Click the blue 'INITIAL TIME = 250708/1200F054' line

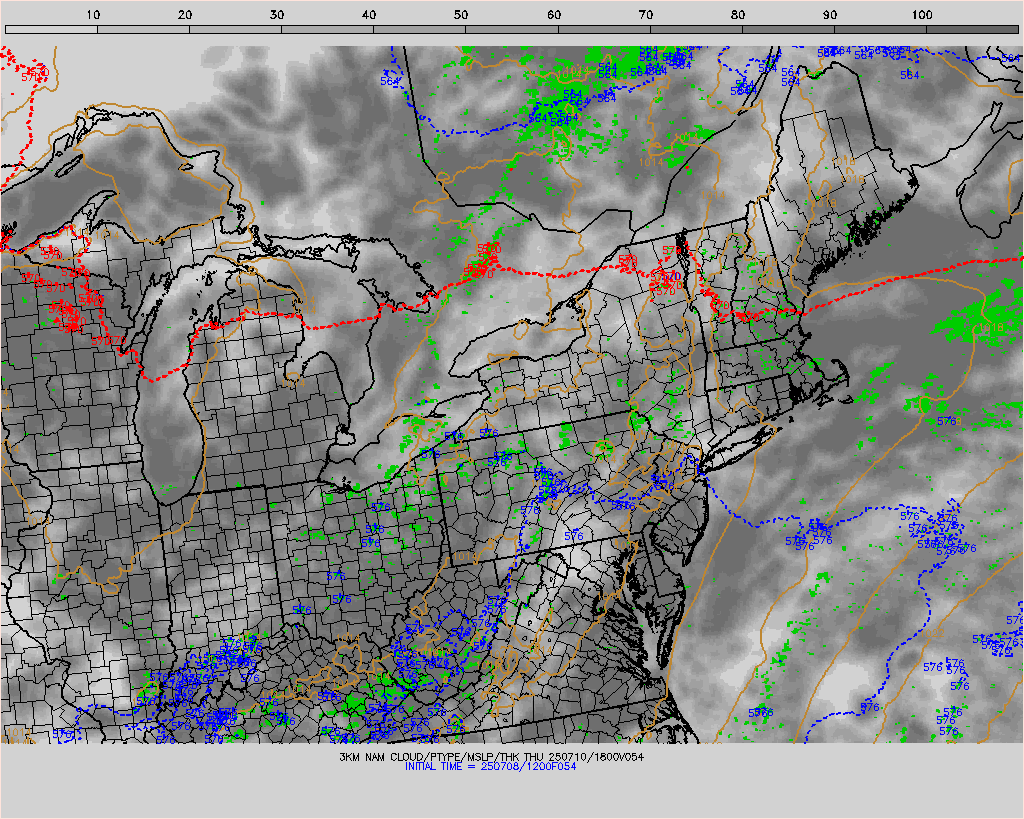point(490,766)
